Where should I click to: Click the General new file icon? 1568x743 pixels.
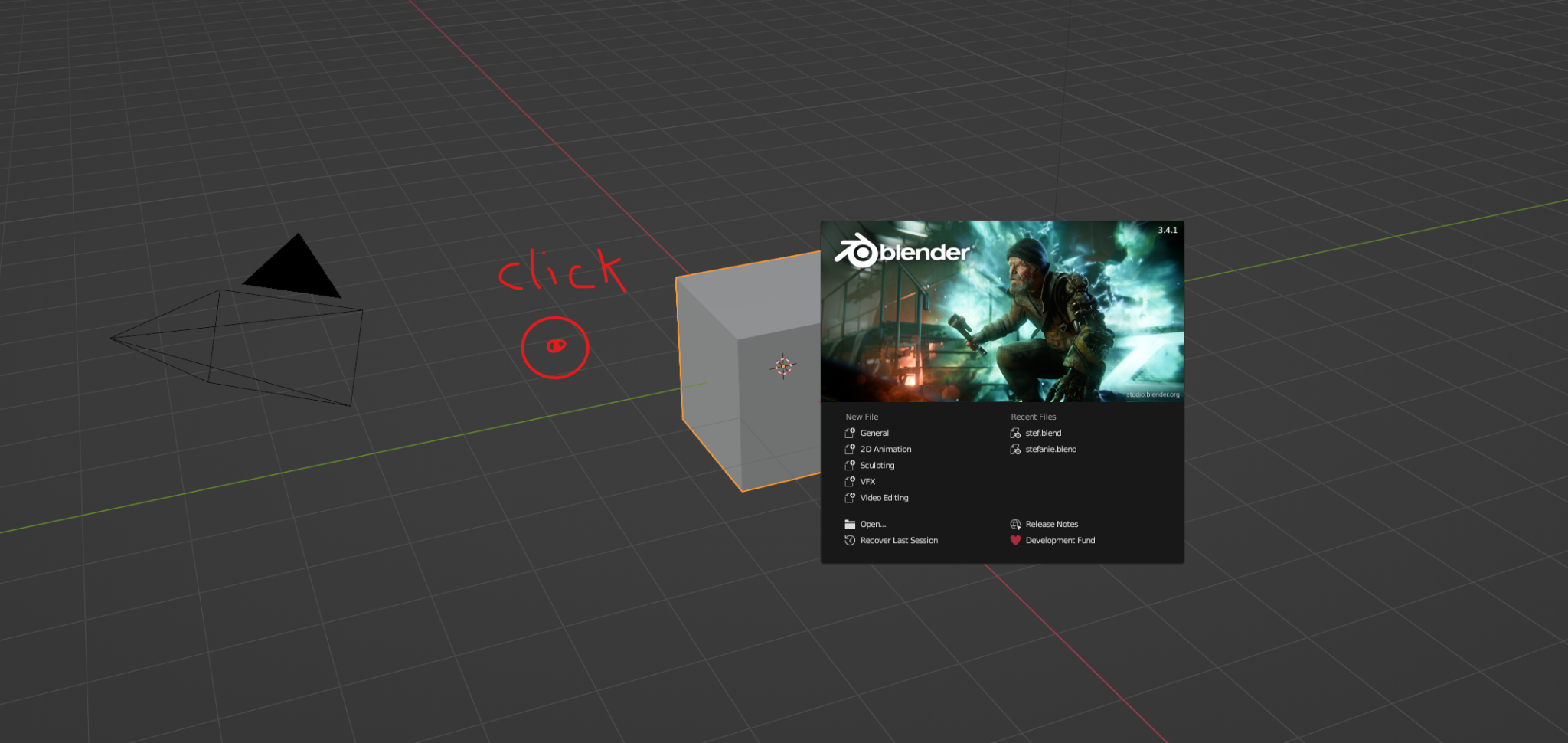coord(850,433)
